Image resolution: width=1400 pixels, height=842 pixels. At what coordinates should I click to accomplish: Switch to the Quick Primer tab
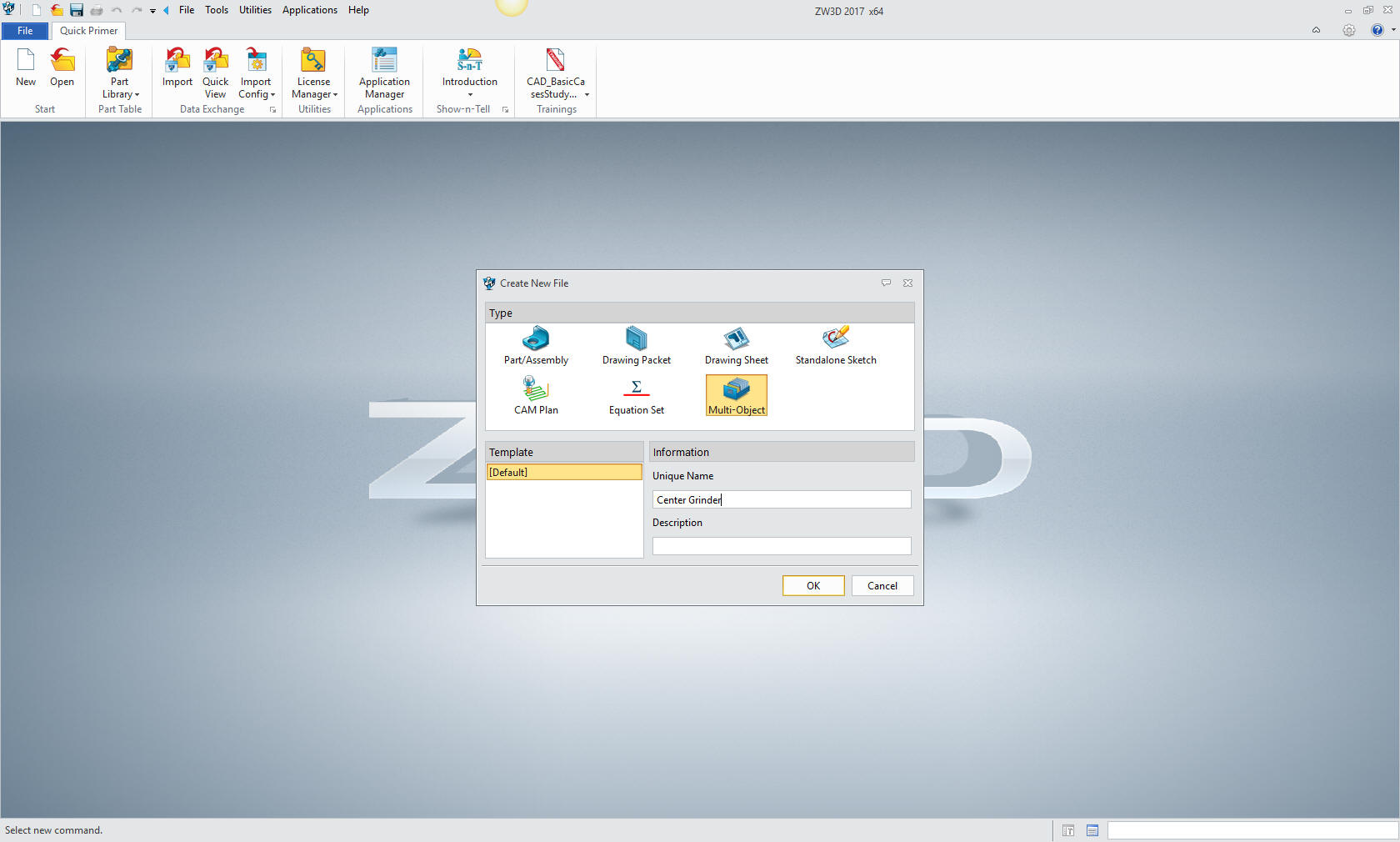coord(88,31)
